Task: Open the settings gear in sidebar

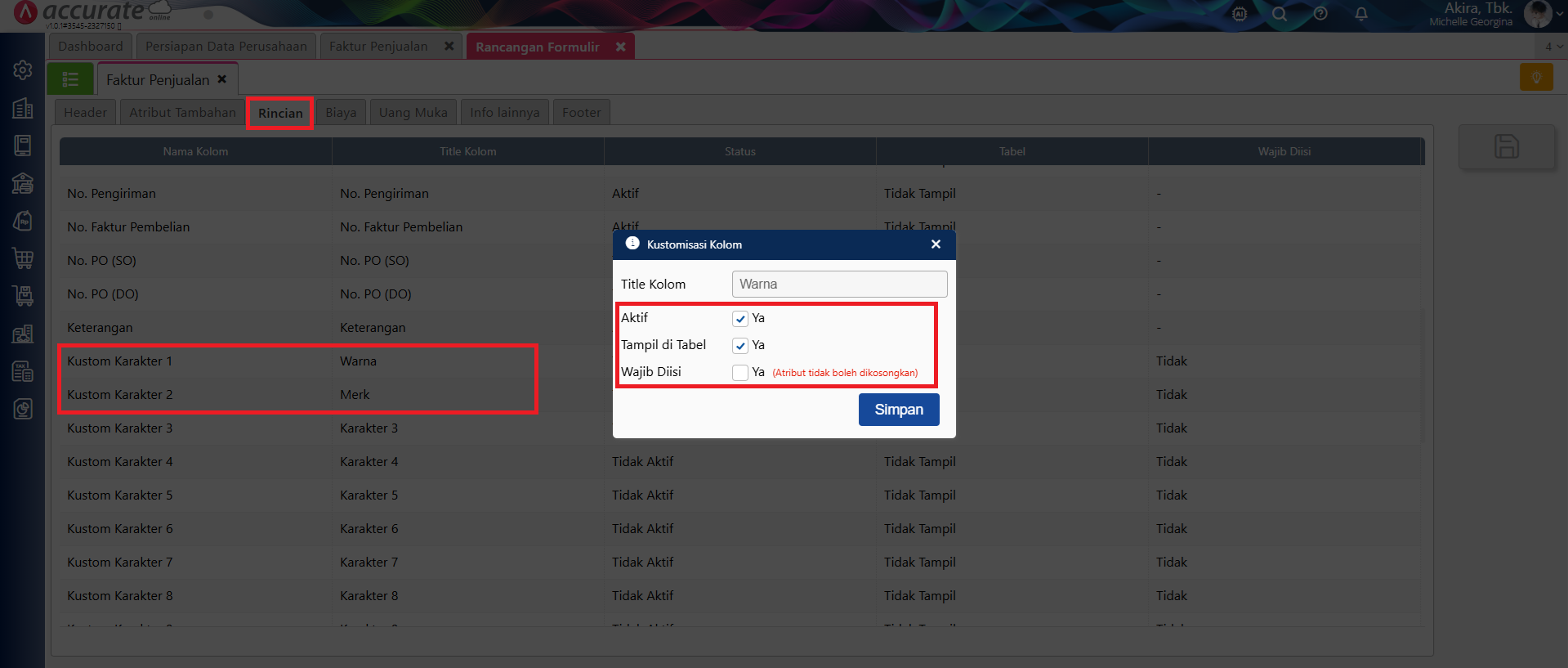Action: pos(23,70)
